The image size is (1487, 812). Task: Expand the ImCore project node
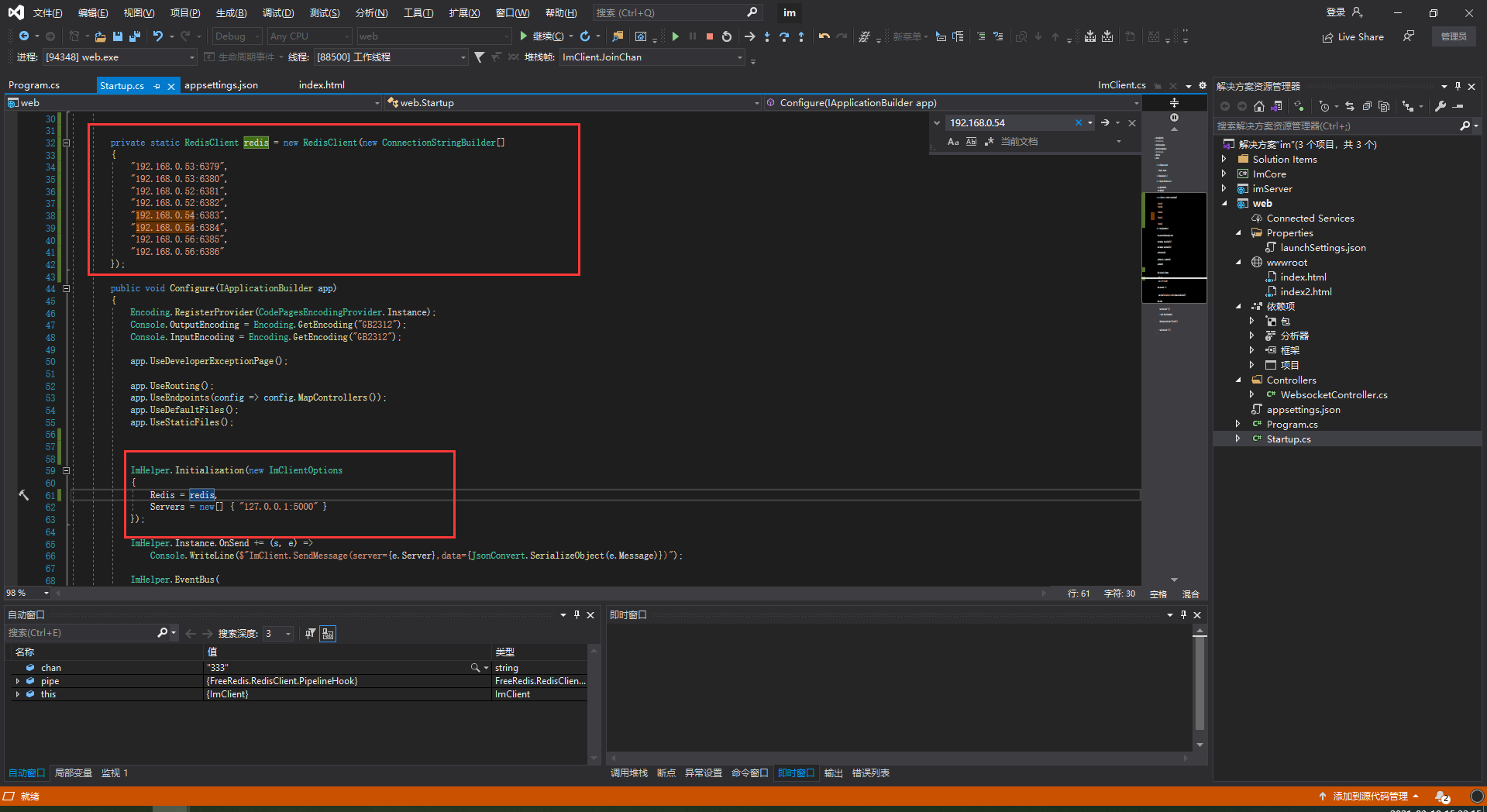[1224, 174]
